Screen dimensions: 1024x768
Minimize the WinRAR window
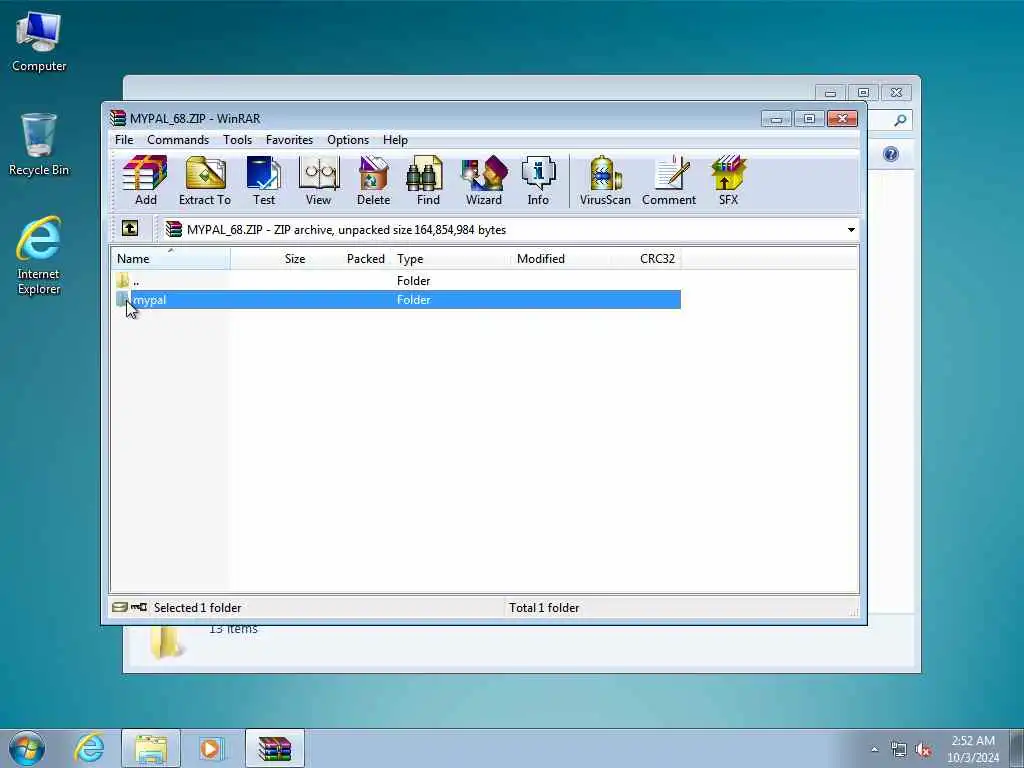(x=776, y=119)
